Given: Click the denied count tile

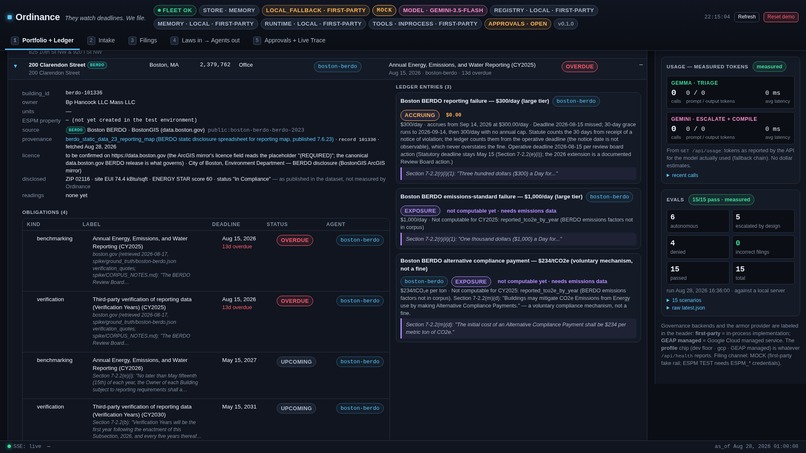Looking at the screenshot, I should pyautogui.click(x=698, y=247).
